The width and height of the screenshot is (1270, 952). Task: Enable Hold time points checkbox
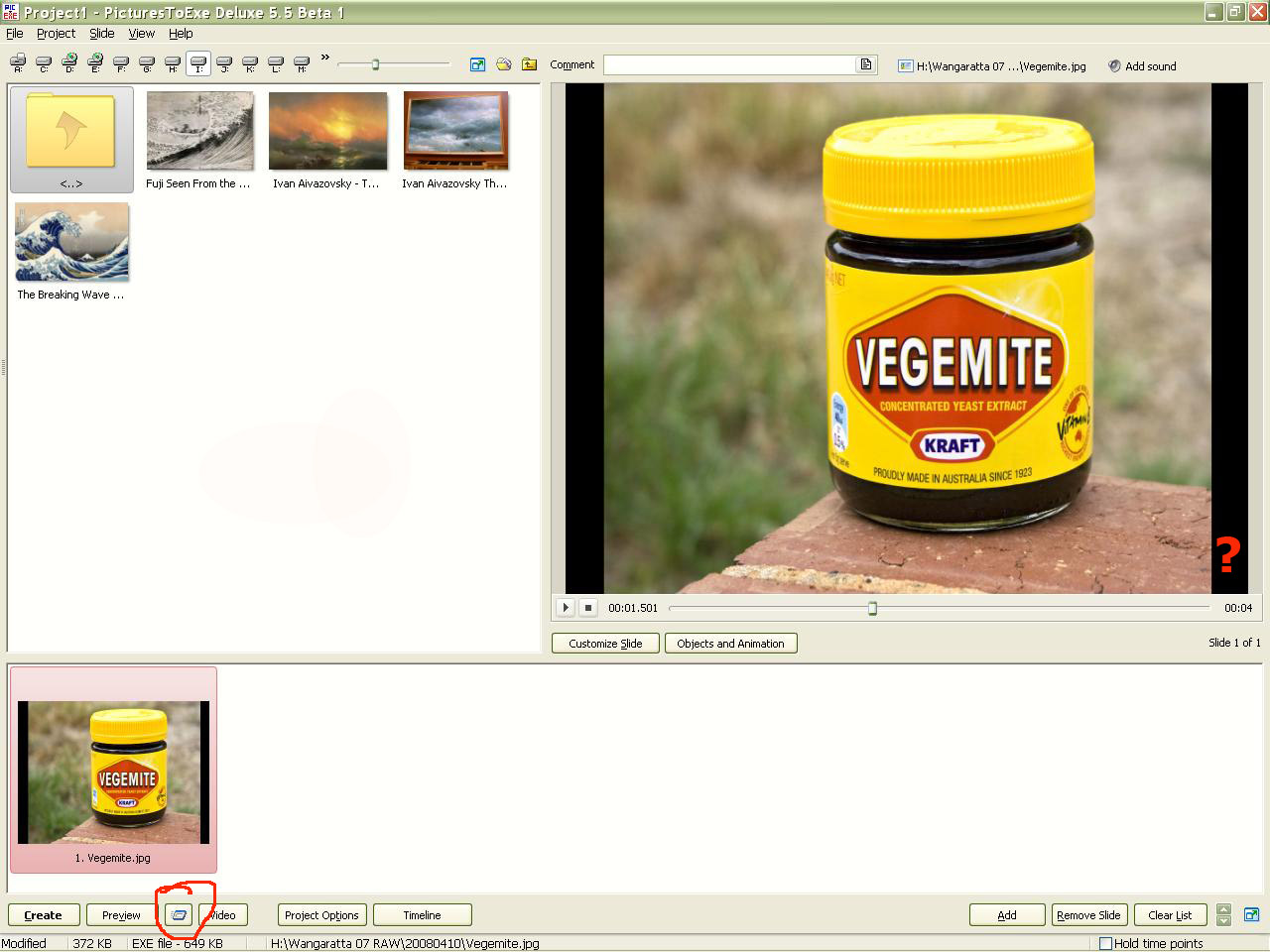click(x=1105, y=944)
